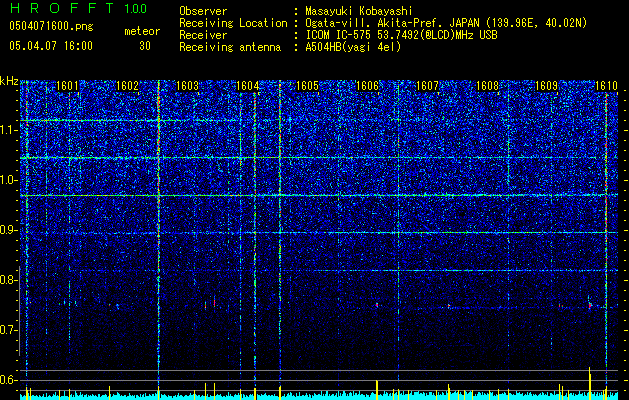Click the 1601 time marker
The image size is (629, 400).
[x=67, y=86]
